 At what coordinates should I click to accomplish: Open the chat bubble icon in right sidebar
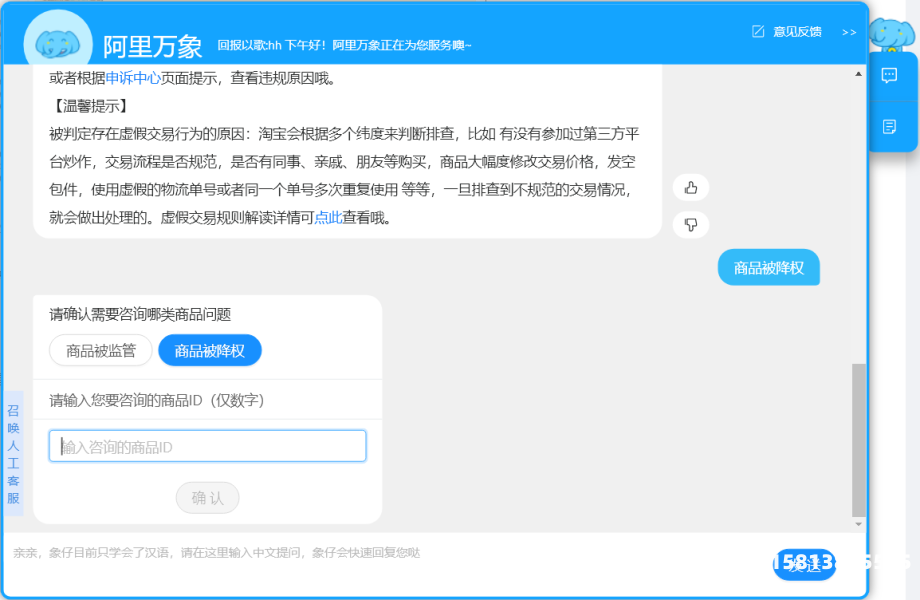click(x=889, y=76)
